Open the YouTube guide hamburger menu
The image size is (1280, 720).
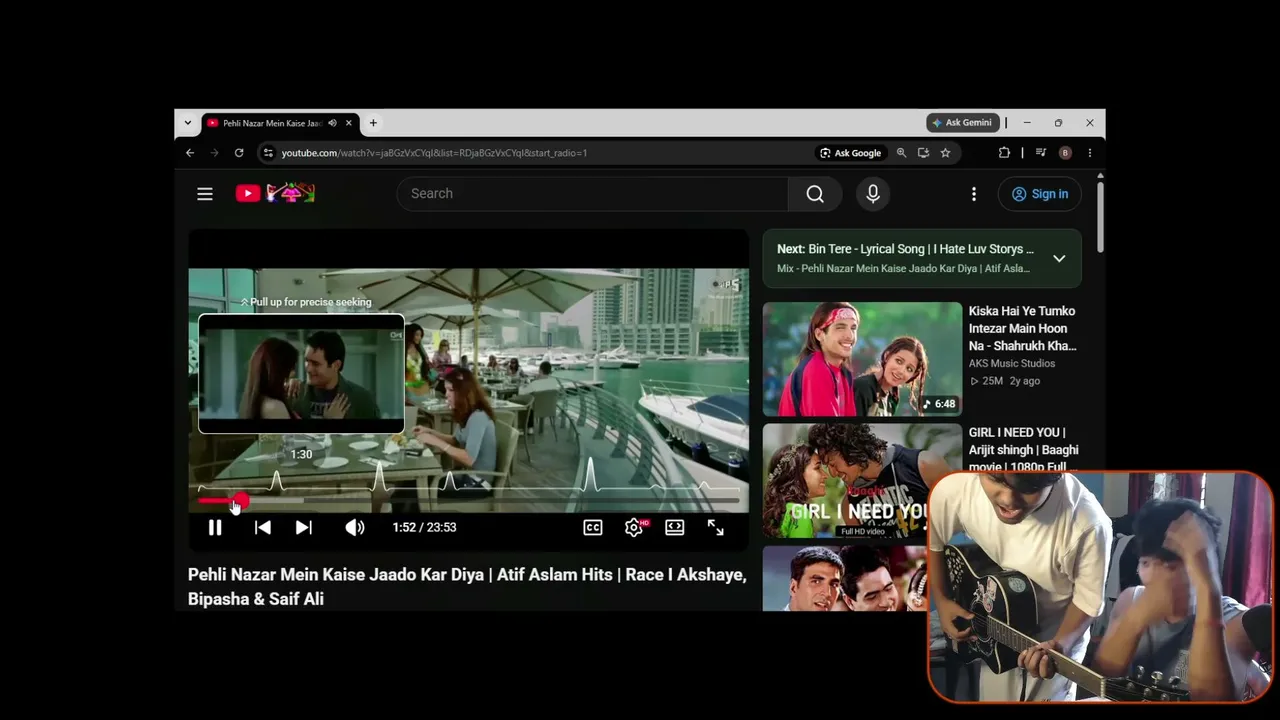[x=205, y=194]
